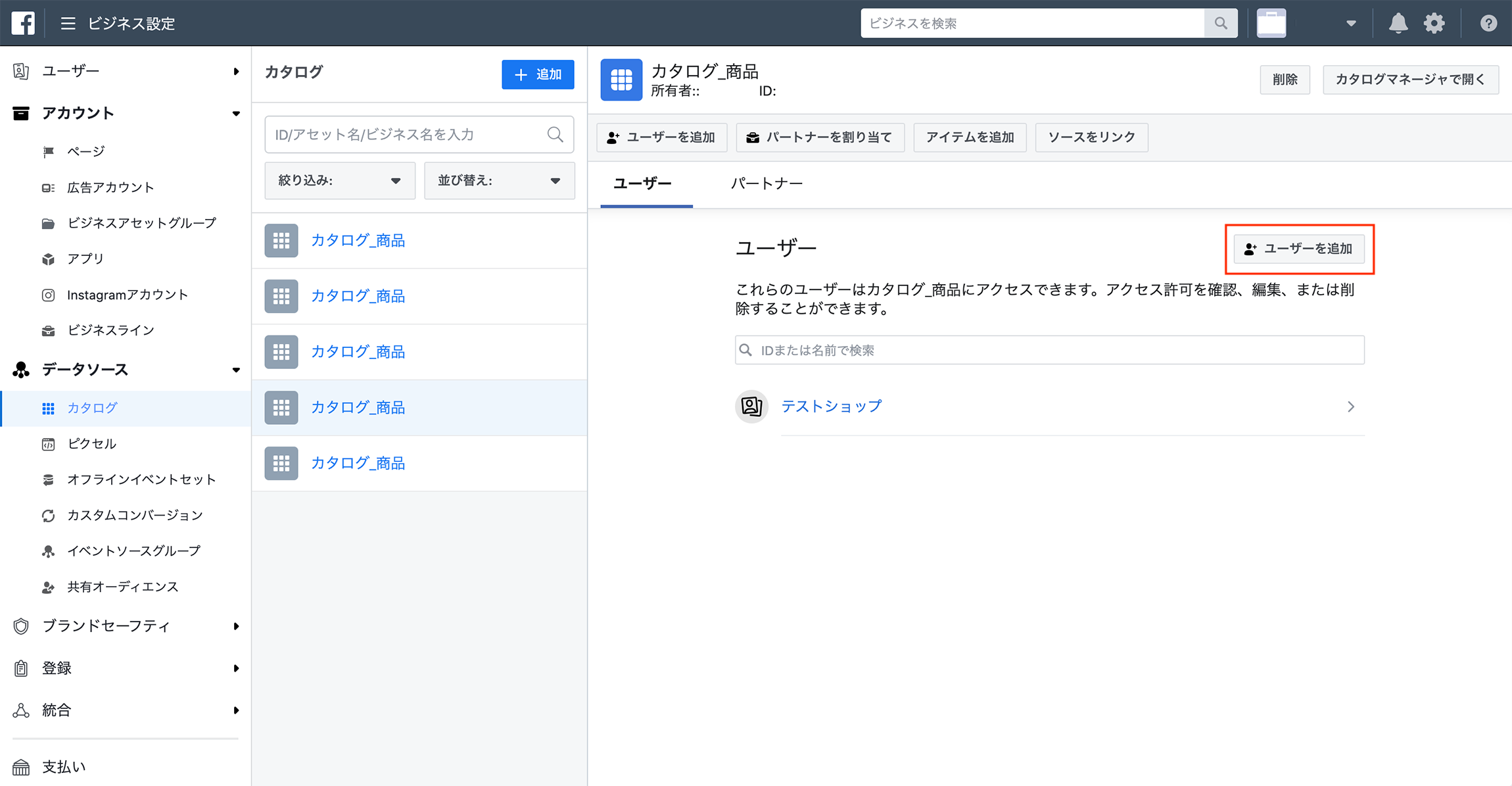1512x786 pixels.
Task: Open the help question mark icon
Action: tap(1488, 22)
